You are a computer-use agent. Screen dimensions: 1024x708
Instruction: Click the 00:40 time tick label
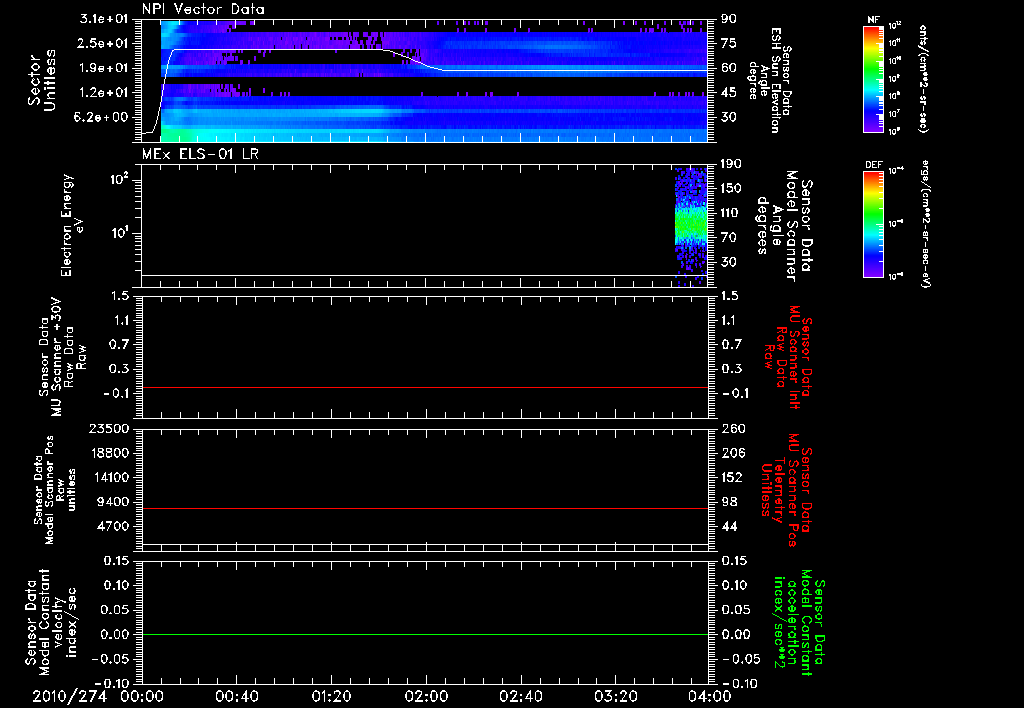coord(236,696)
